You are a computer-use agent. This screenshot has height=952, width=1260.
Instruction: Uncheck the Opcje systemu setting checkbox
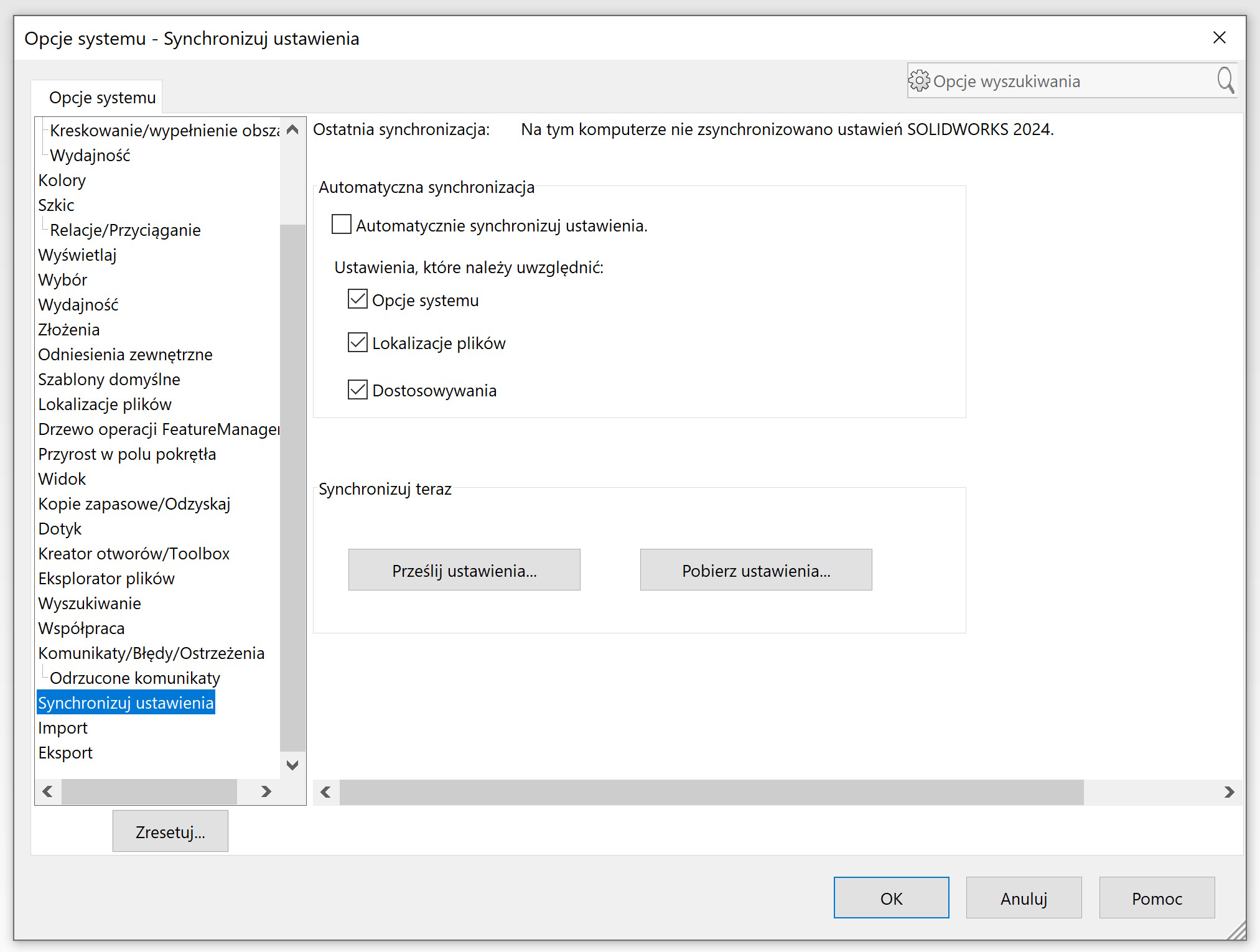358,299
